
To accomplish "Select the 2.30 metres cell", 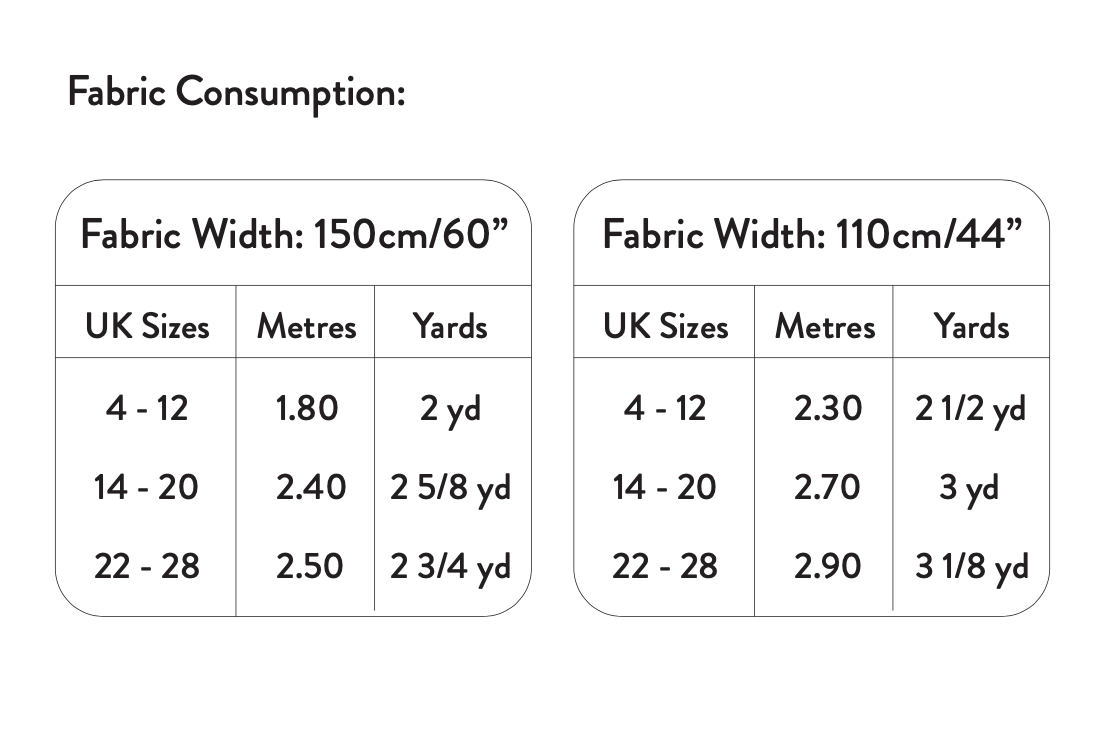I will [x=827, y=408].
